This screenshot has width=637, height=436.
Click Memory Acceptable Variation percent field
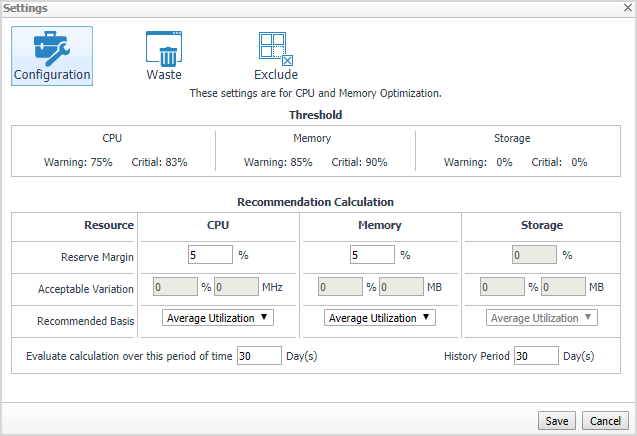[x=340, y=288]
